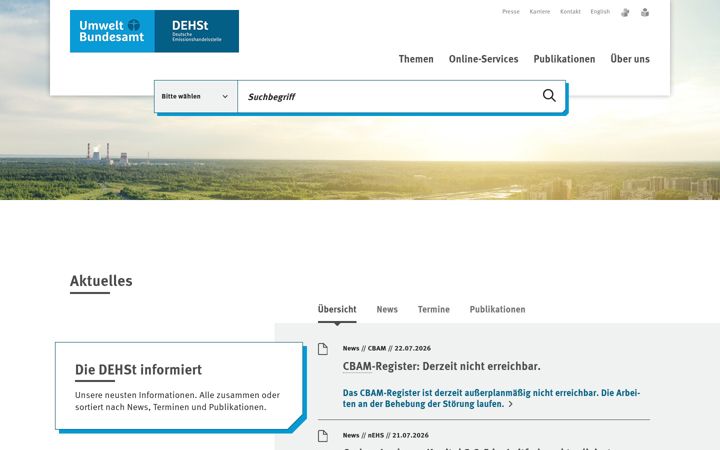
Task: Select the Termine tab under Aktuelles
Action: (x=434, y=309)
